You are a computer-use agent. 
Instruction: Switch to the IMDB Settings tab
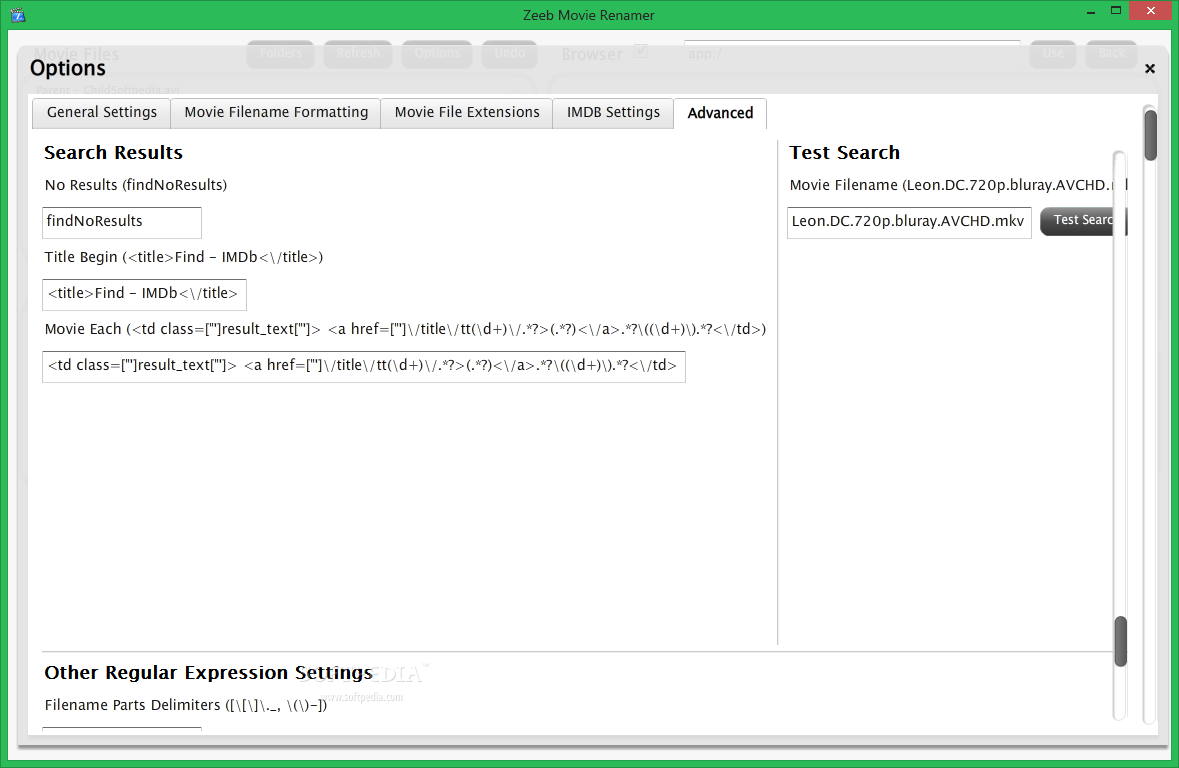pyautogui.click(x=613, y=113)
